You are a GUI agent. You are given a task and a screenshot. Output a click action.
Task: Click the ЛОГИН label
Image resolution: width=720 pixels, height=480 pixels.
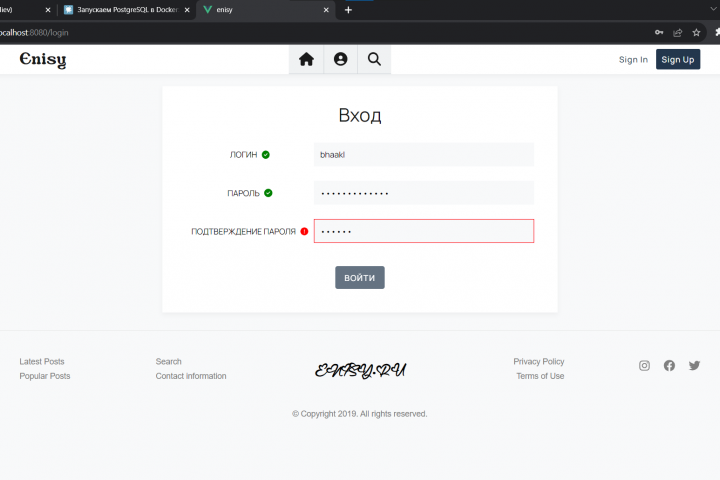[x=243, y=155]
